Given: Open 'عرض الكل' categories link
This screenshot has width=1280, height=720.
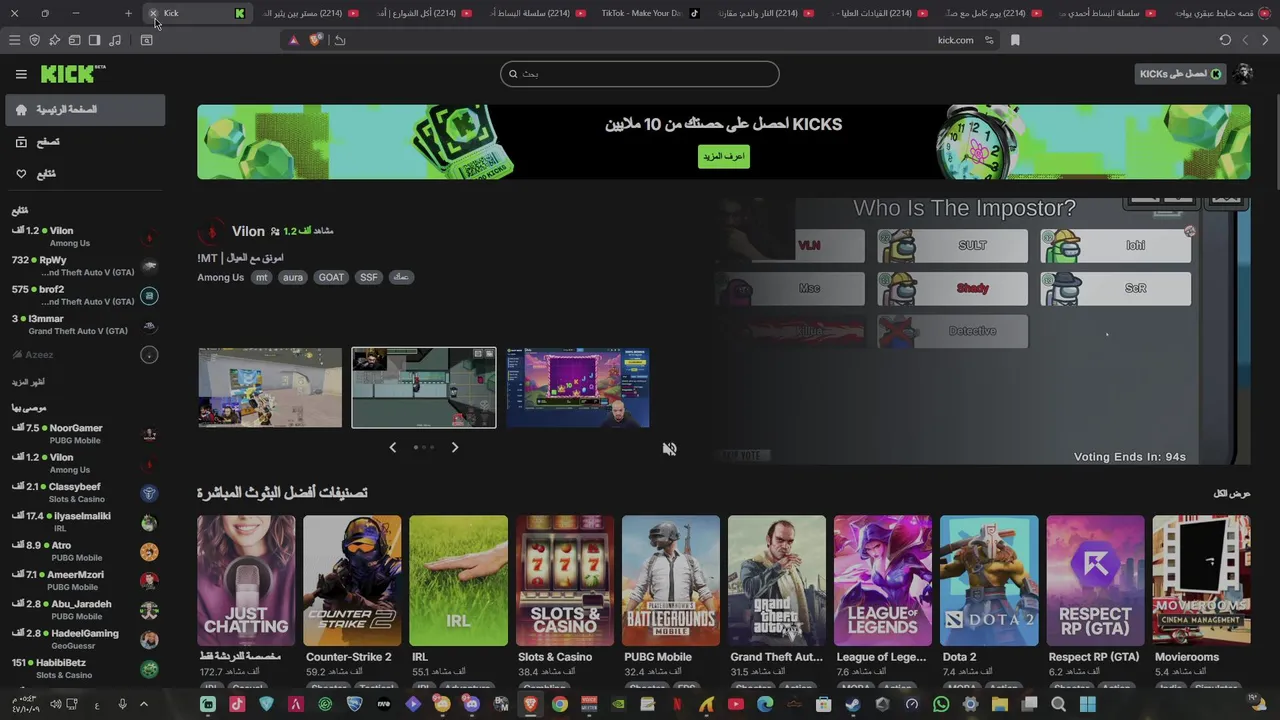Looking at the screenshot, I should point(1232,493).
